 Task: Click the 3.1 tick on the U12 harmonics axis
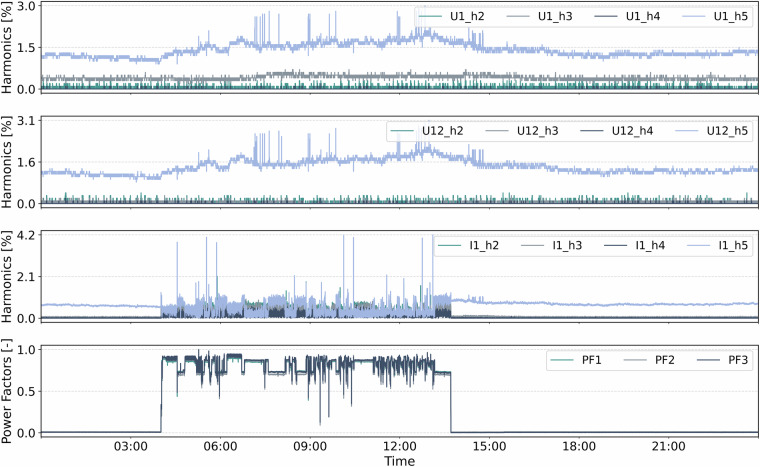point(27,121)
